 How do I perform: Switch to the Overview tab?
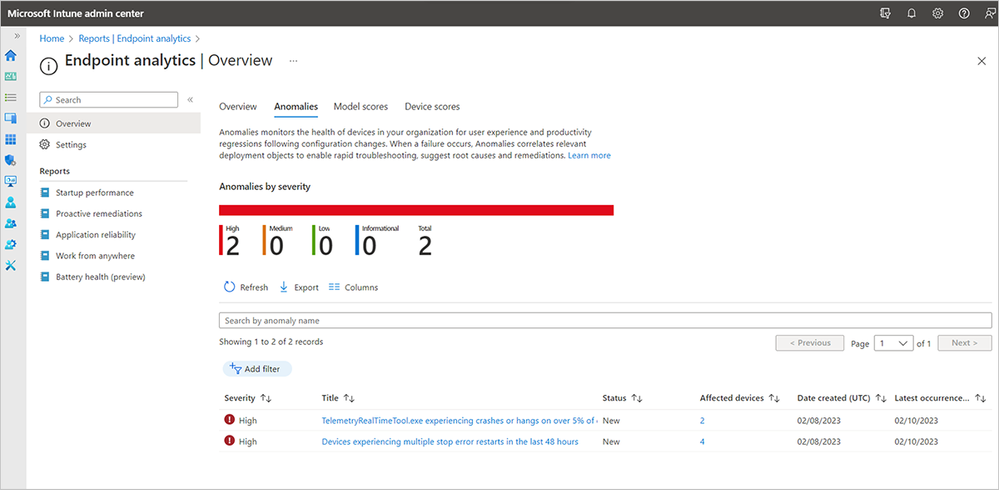coord(238,106)
